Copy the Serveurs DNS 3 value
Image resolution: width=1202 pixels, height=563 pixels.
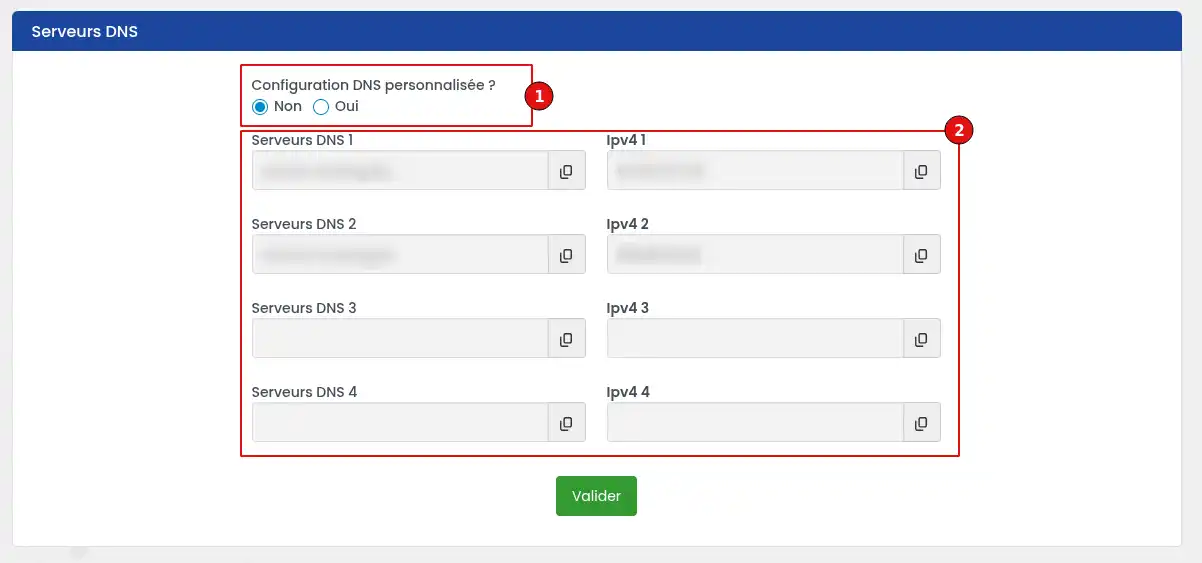coord(566,339)
